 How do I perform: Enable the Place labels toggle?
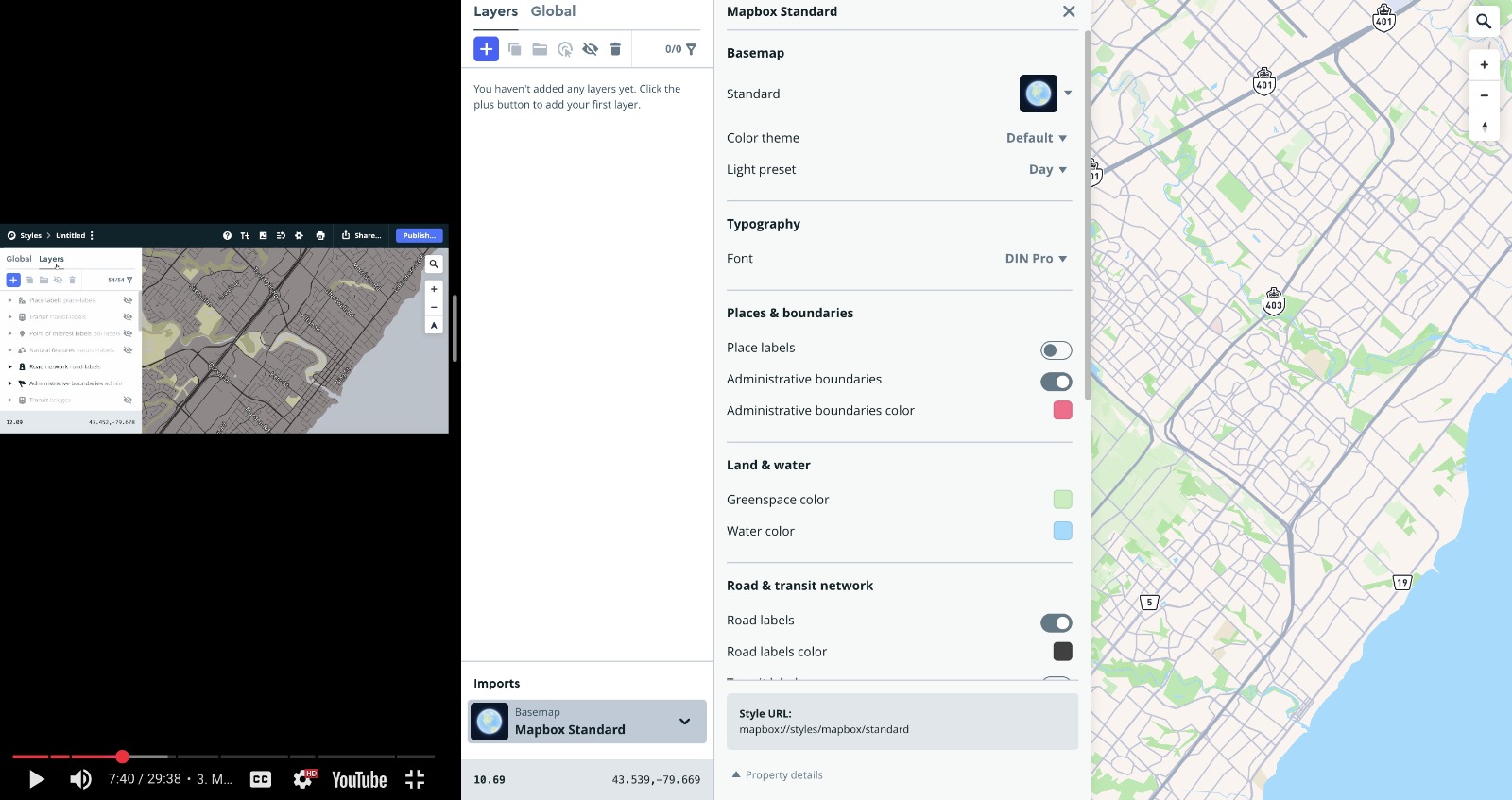click(x=1056, y=350)
